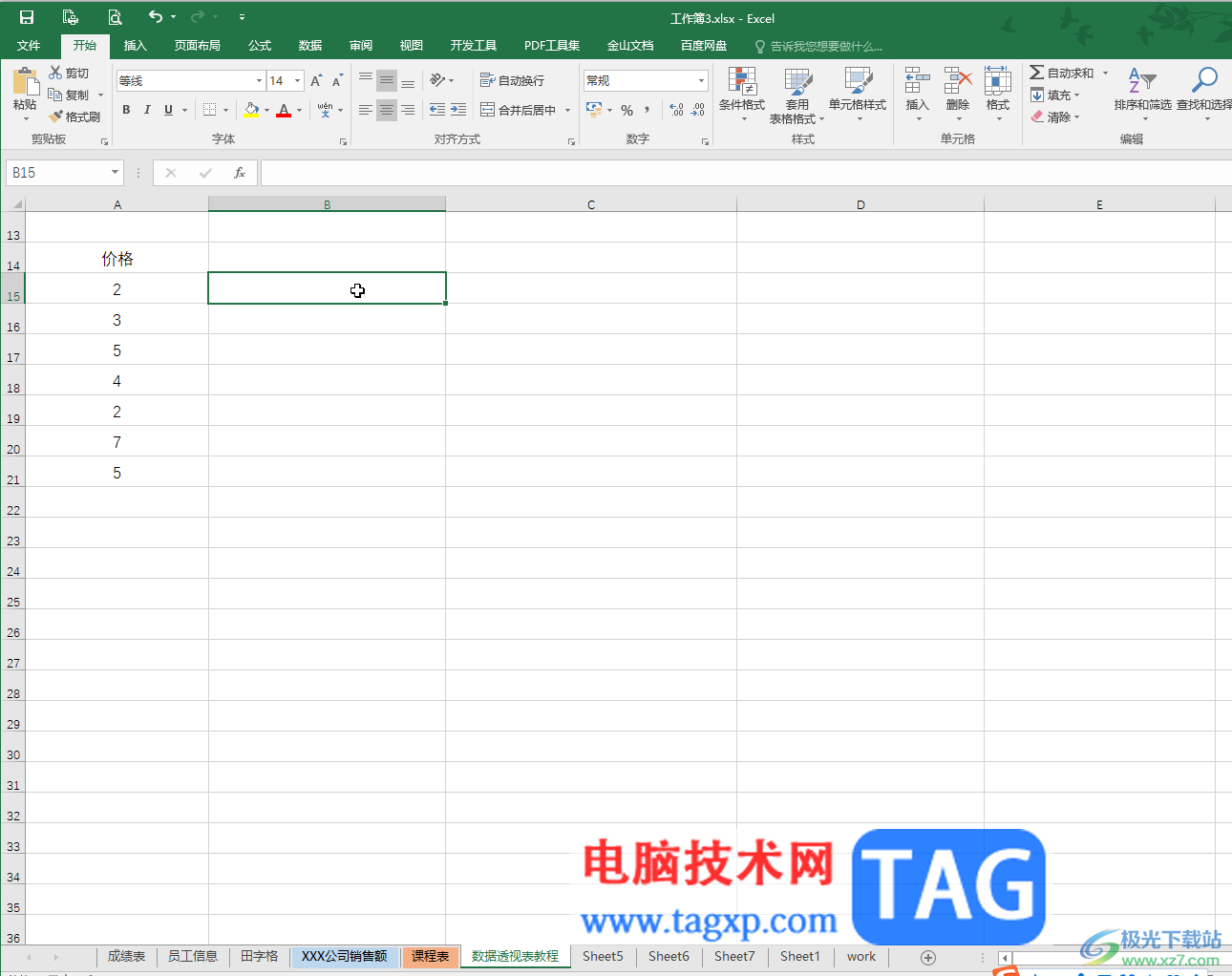
Task: Click the align left icon
Action: tap(366, 110)
